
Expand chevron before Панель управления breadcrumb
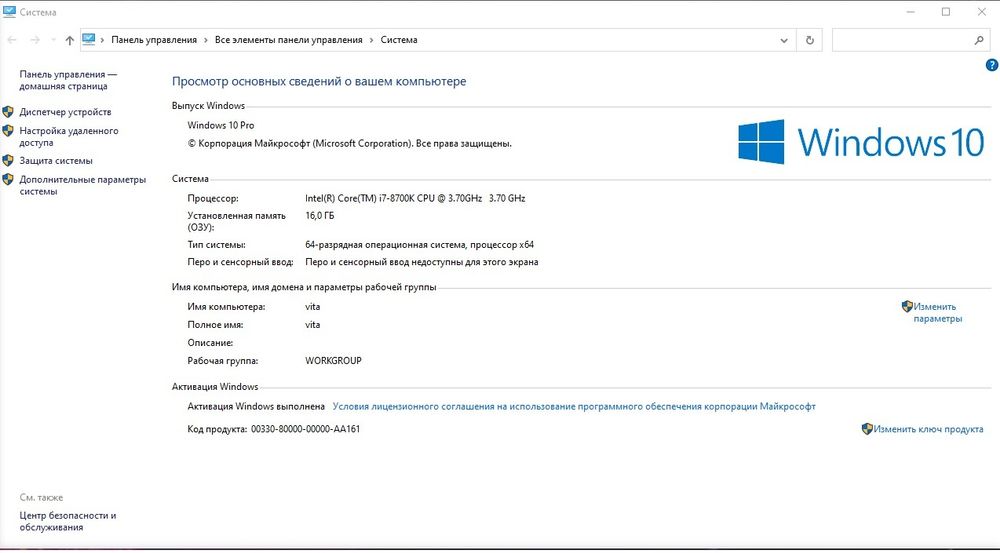pyautogui.click(x=102, y=40)
